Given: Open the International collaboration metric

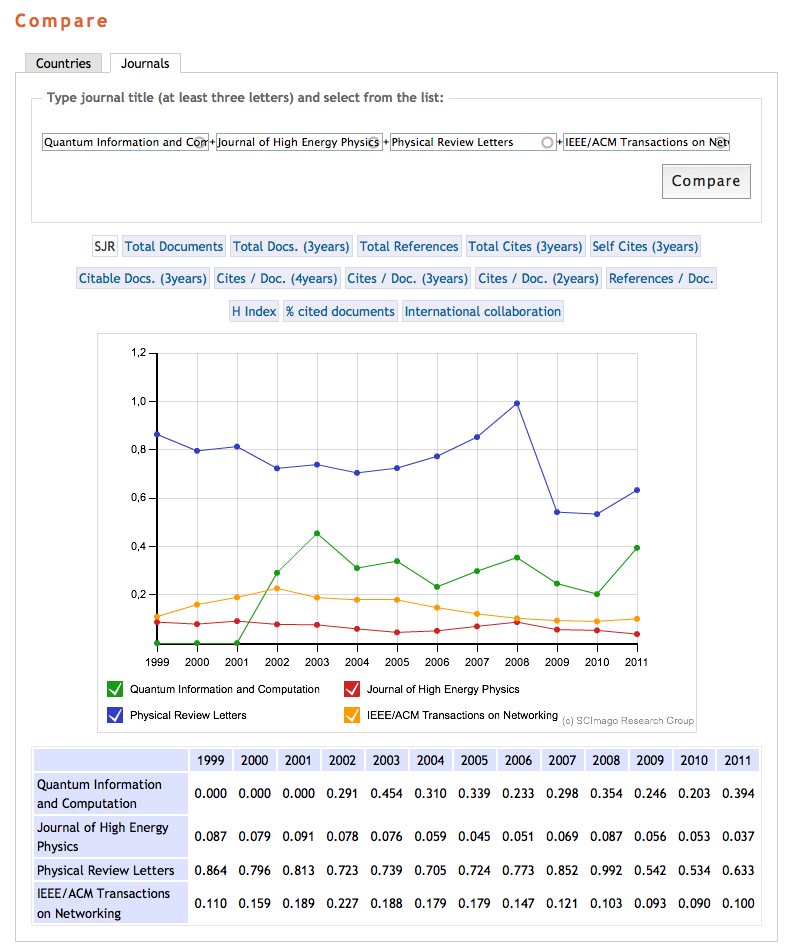Looking at the screenshot, I should [x=483, y=311].
